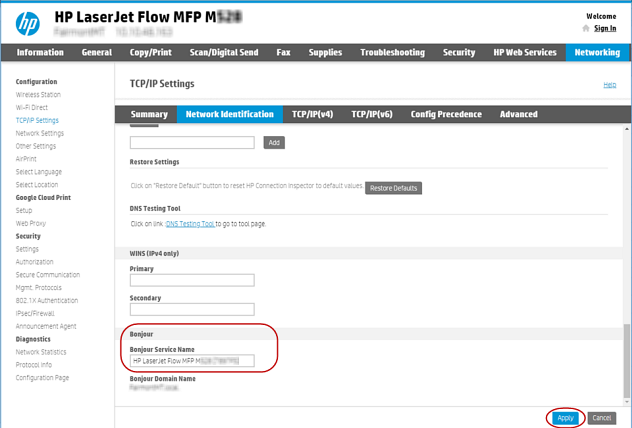Open the Information main tab

(x=40, y=52)
